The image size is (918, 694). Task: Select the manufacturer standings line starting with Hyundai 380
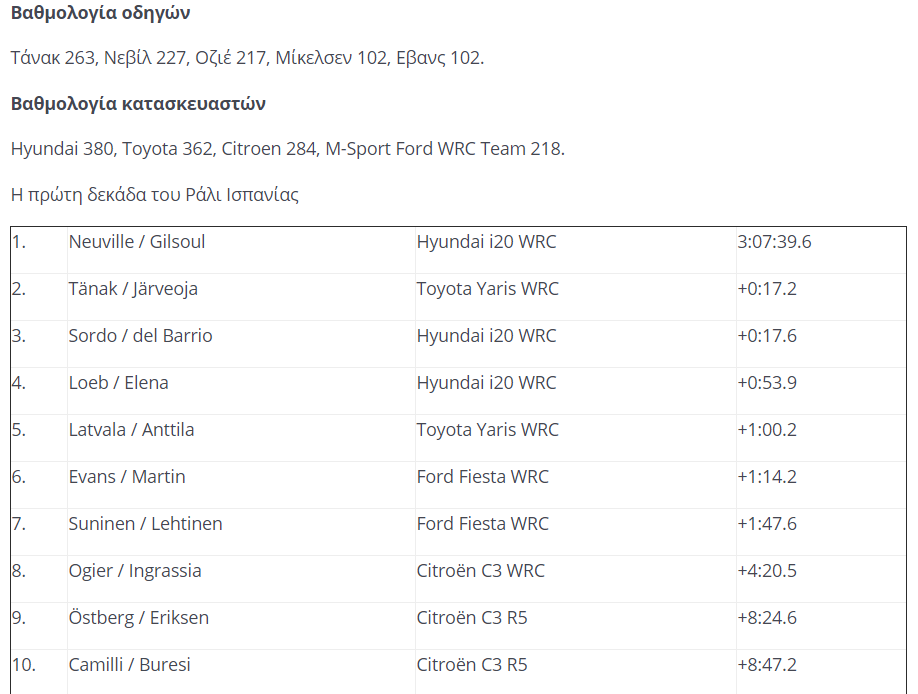[288, 149]
